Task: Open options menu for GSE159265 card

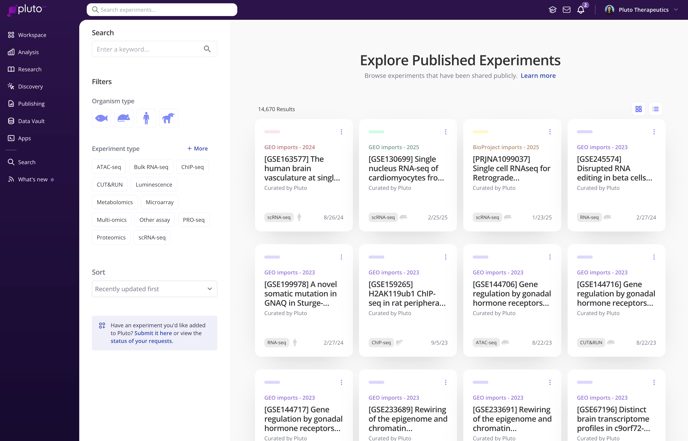Action: pyautogui.click(x=445, y=257)
